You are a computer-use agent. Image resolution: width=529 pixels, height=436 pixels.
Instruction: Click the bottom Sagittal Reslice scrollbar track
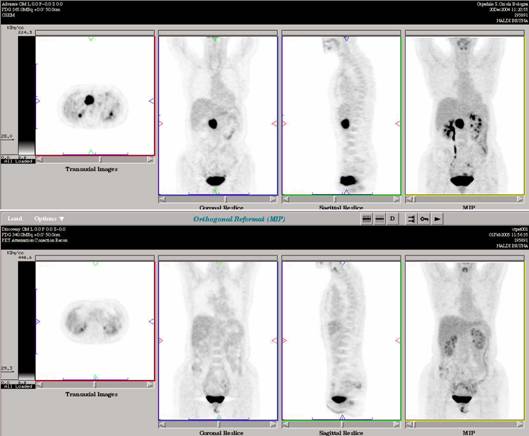pos(341,425)
